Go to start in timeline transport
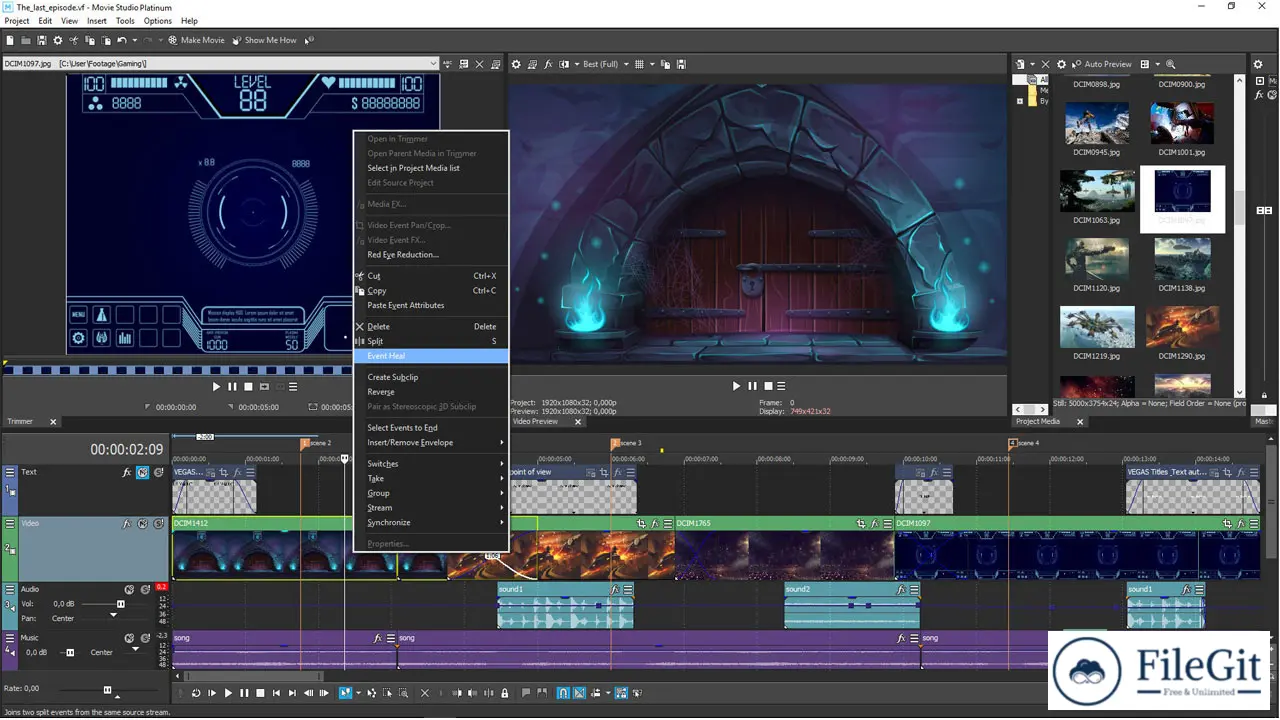The image size is (1280, 720). click(x=276, y=693)
